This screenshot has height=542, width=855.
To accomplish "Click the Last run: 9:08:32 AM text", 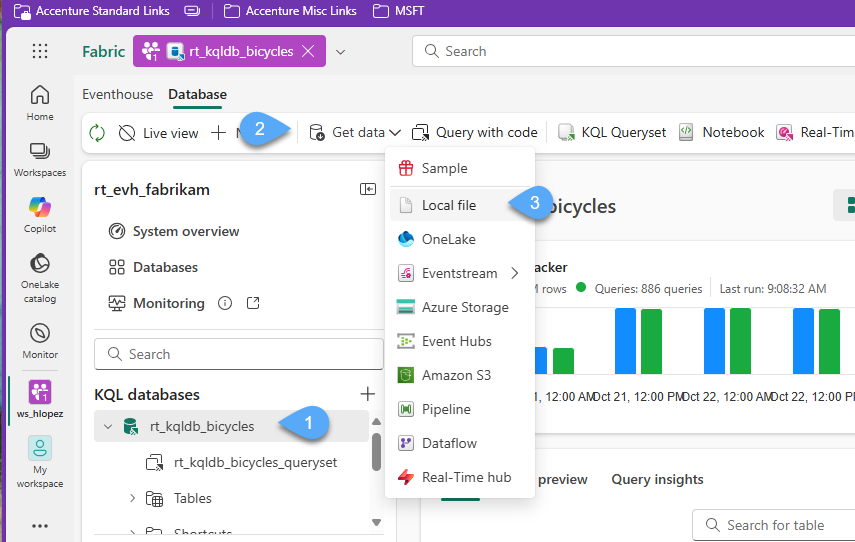I will (773, 288).
